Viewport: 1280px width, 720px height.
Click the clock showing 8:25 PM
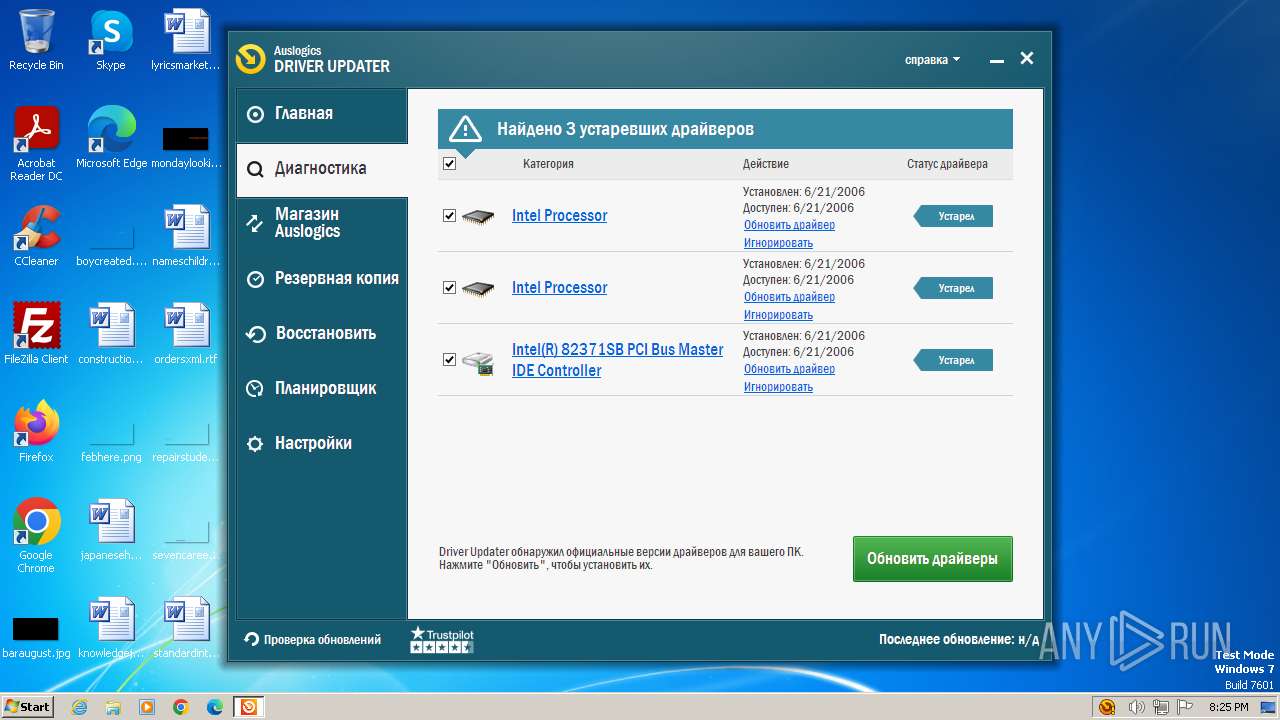[1228, 707]
